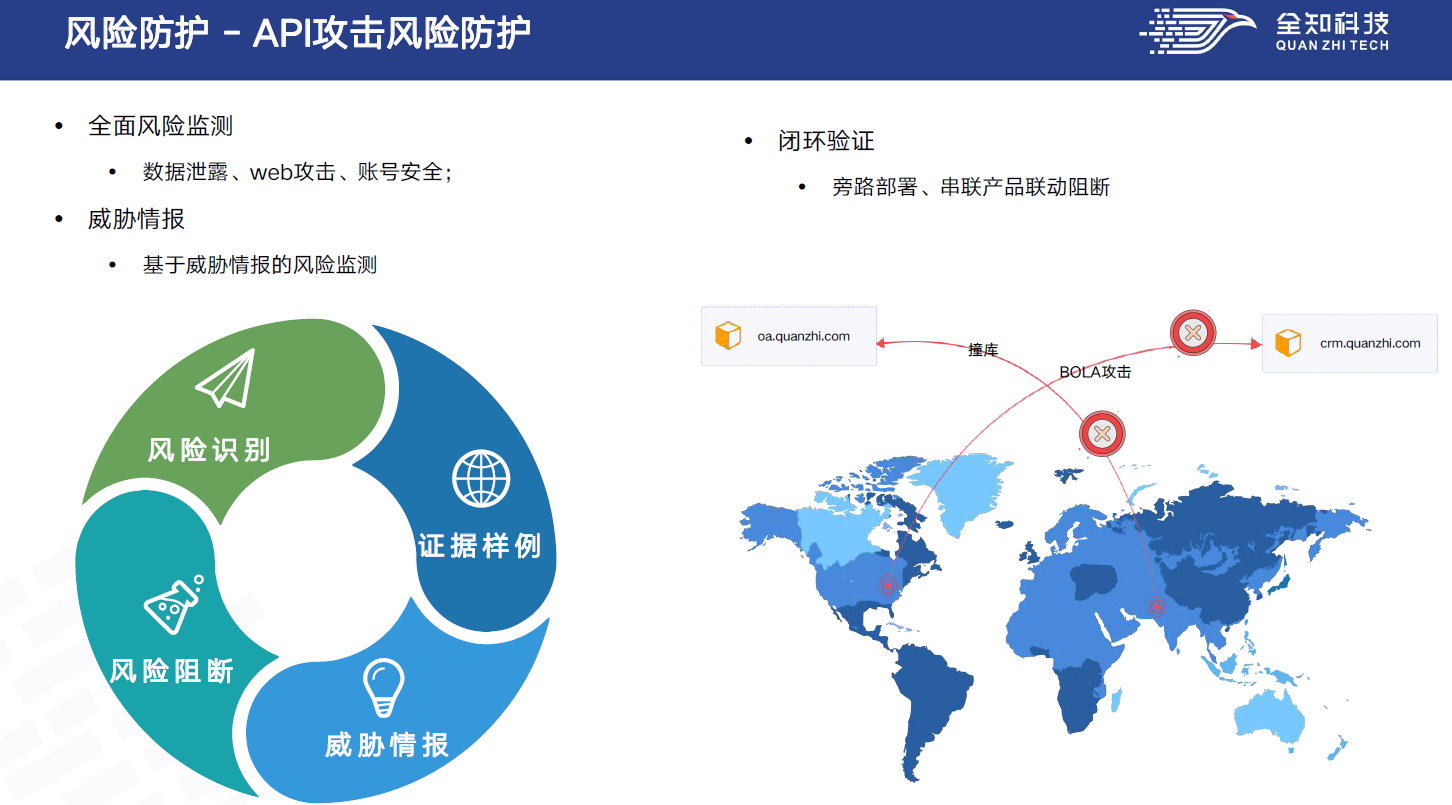Click the slide title 风险防护 - API攻击风险防护
The height and width of the screenshot is (805, 1452).
pos(297,34)
